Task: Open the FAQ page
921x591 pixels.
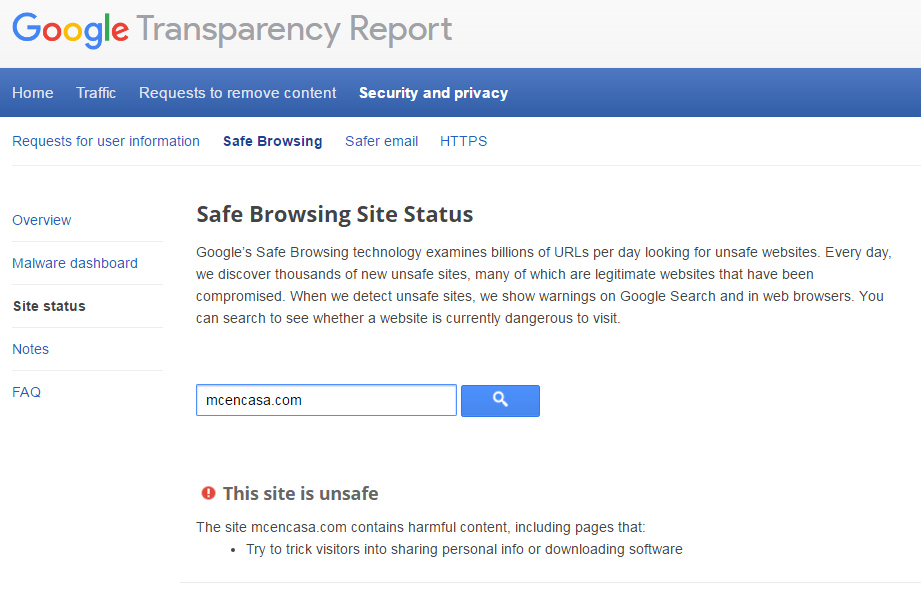Action: (26, 392)
